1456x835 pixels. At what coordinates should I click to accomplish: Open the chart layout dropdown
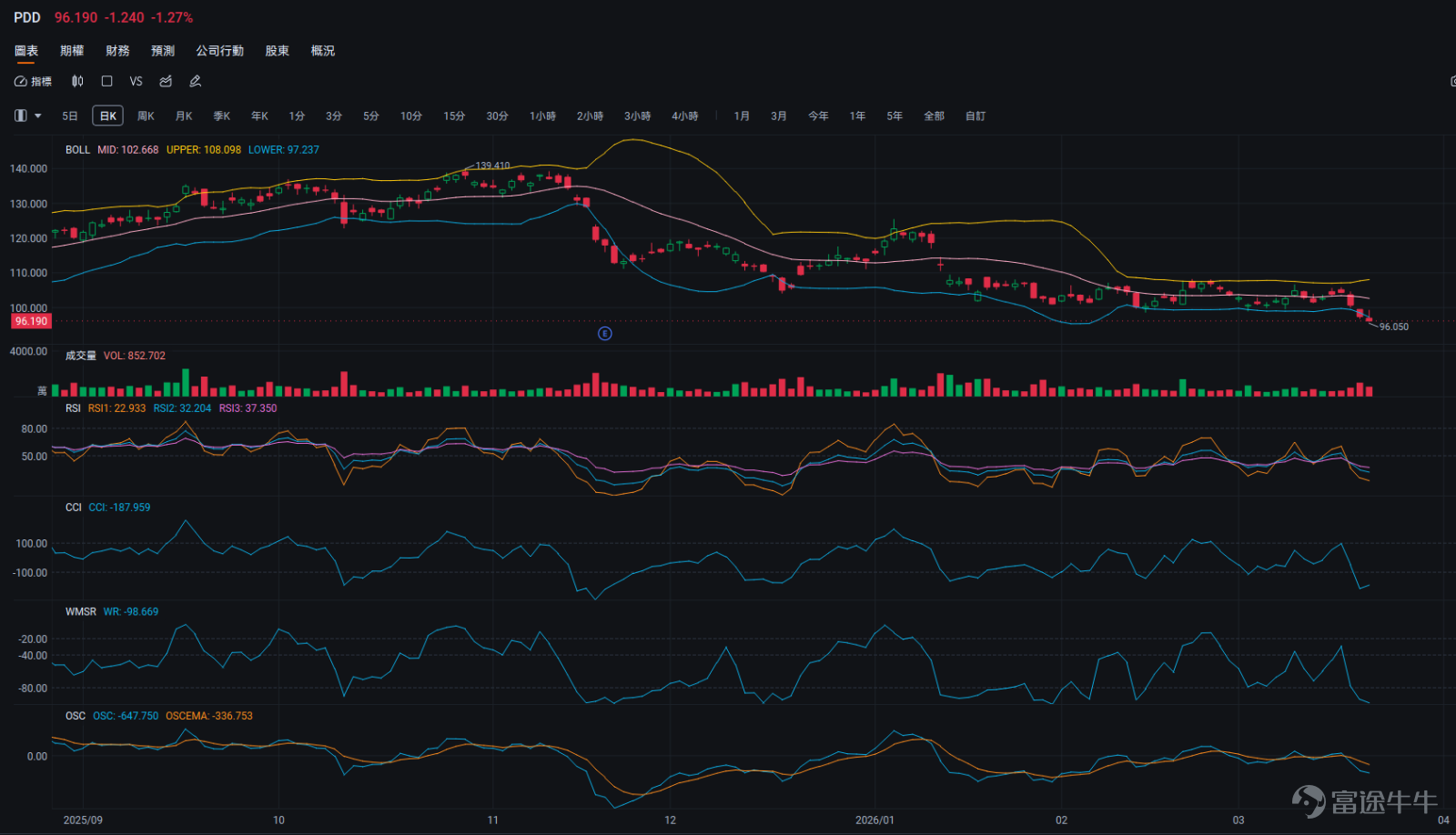(x=27, y=116)
